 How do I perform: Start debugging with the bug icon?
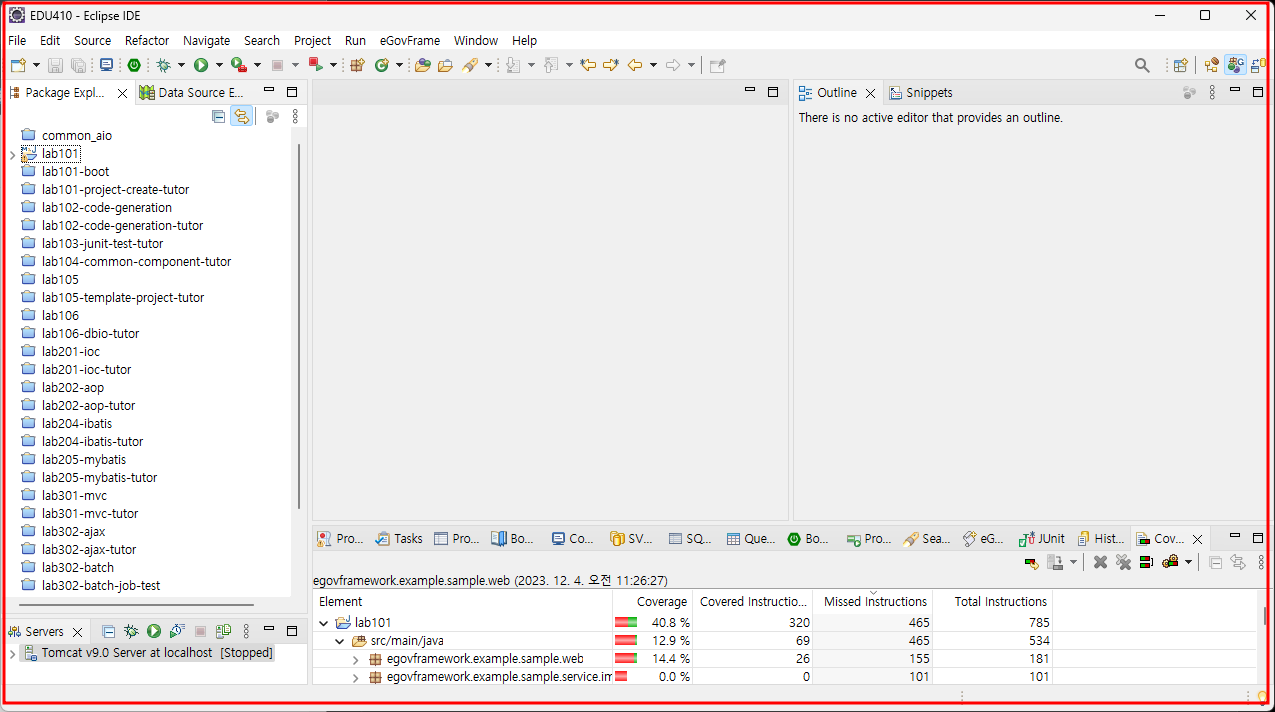click(x=163, y=65)
